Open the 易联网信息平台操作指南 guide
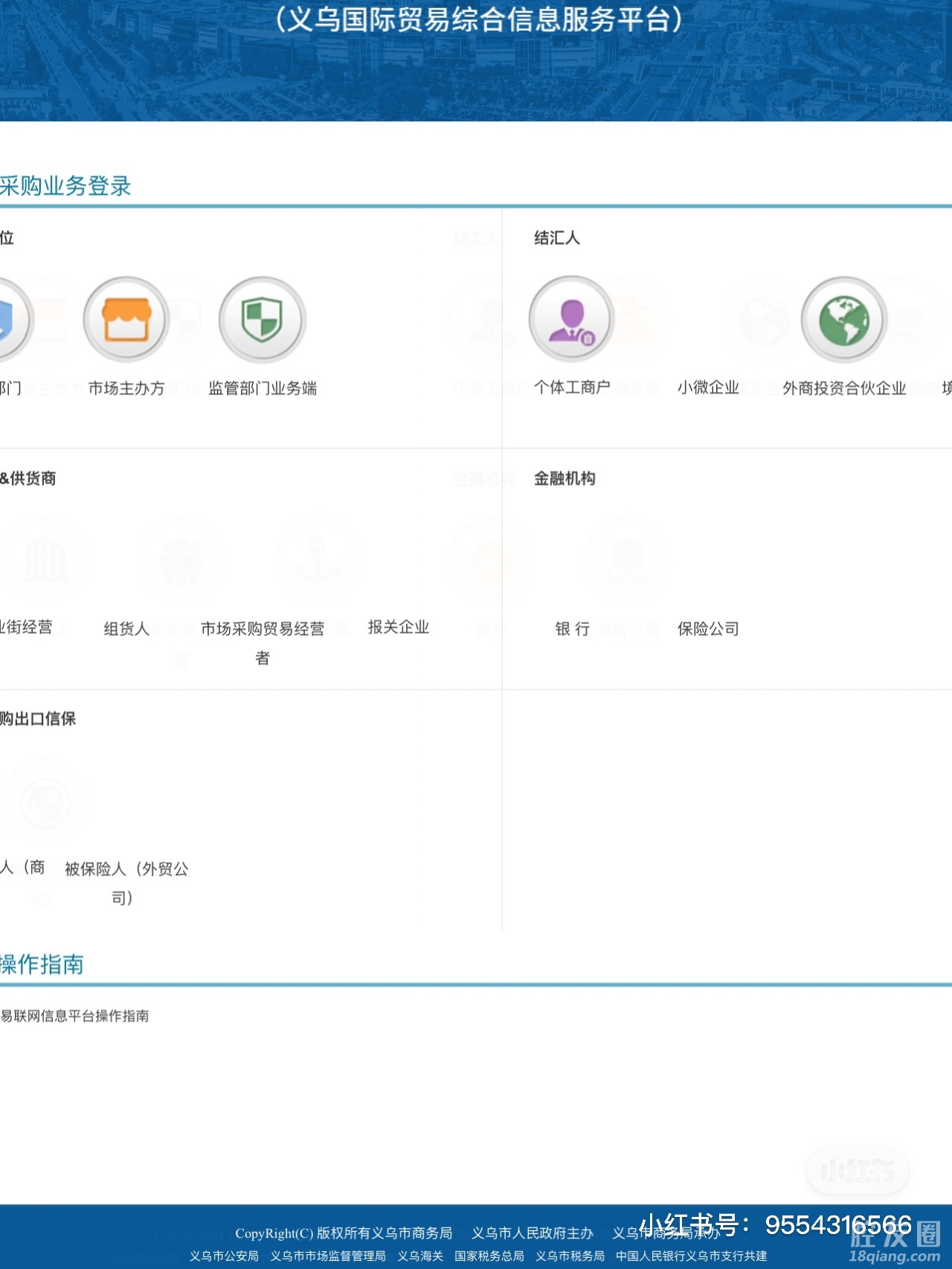The height and width of the screenshot is (1269, 952). pyautogui.click(x=74, y=1016)
